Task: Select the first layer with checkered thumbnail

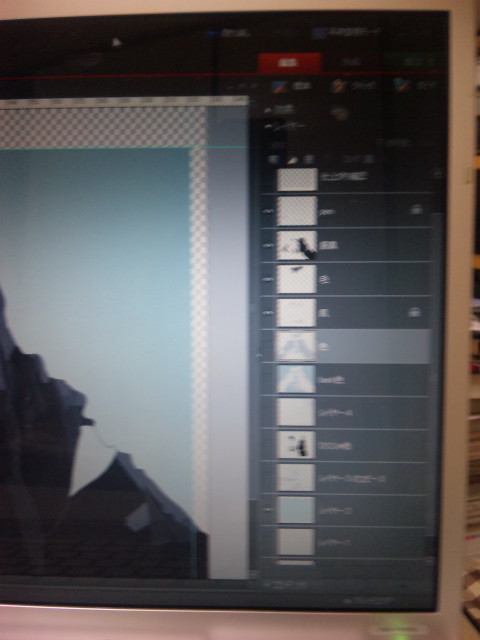Action: point(346,179)
